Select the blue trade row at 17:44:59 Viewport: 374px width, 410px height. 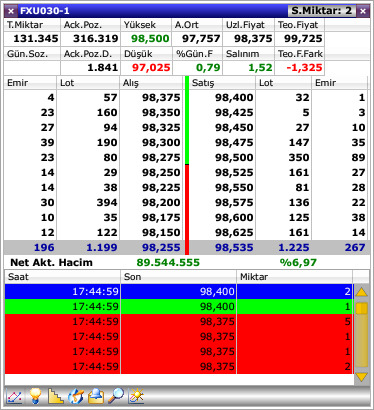[x=179, y=291]
